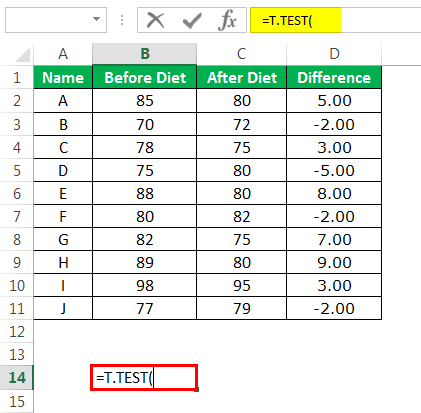Viewport: 421px width, 413px height.
Task: Click the After Diet header cell
Action: [x=242, y=78]
